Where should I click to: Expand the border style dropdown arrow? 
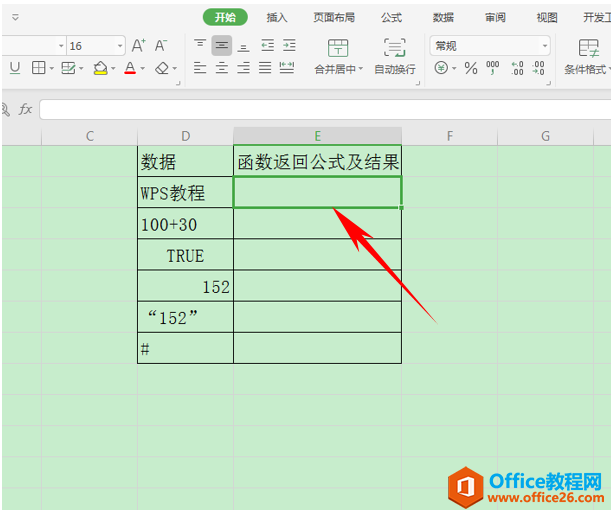tap(51, 69)
